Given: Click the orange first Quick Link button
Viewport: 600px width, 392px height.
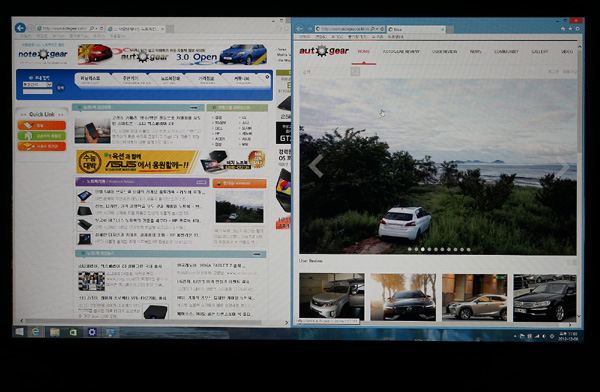Looking at the screenshot, I should point(42,125).
